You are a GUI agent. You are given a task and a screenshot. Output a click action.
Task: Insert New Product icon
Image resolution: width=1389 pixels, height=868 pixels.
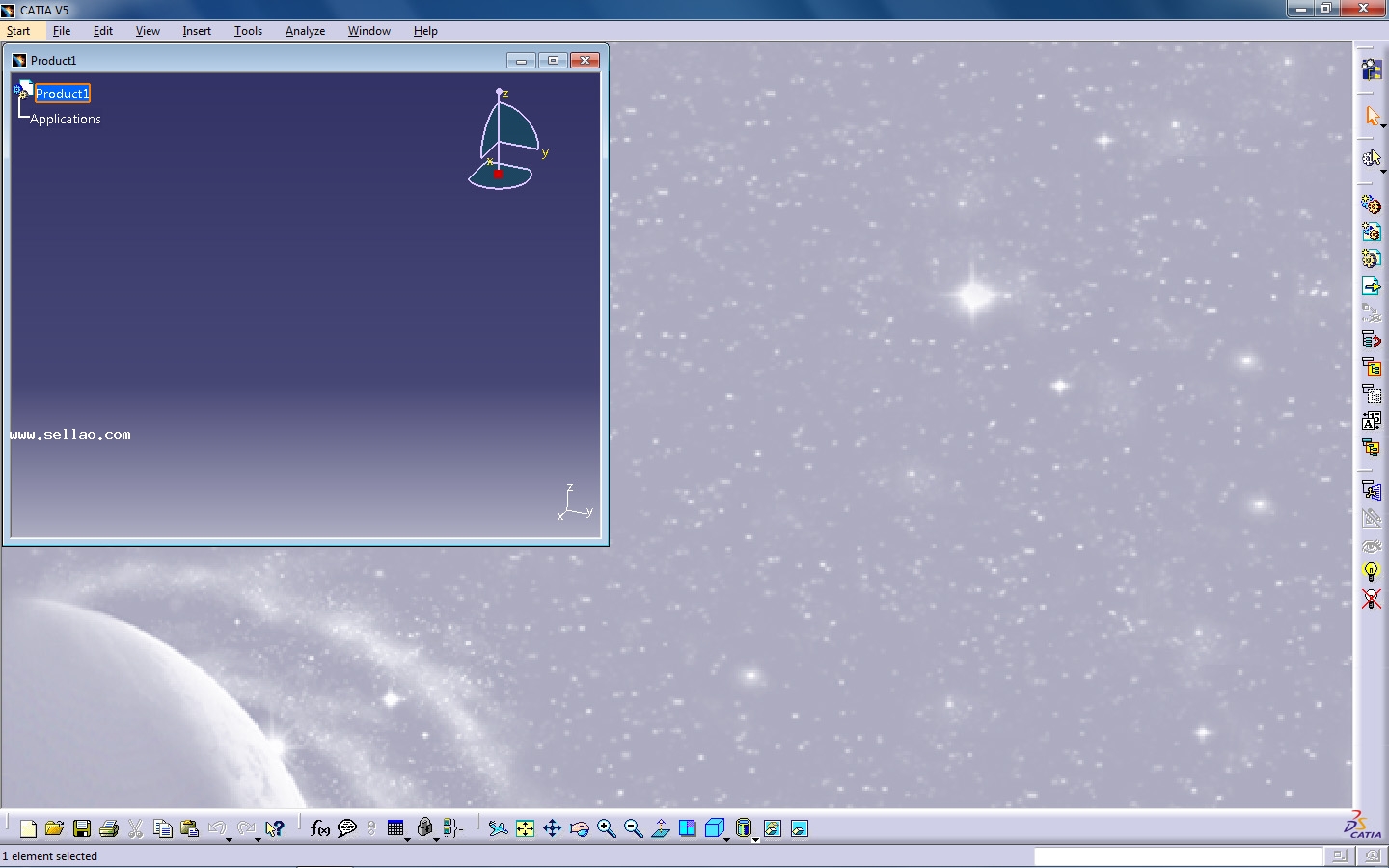click(x=1372, y=231)
